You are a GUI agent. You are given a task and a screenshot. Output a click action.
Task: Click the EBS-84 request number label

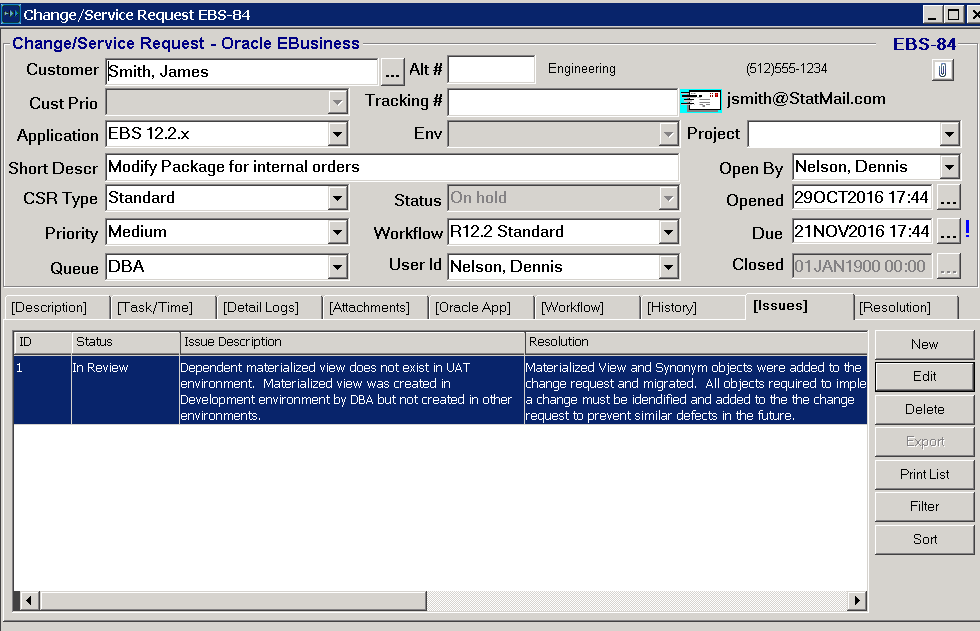(x=924, y=44)
